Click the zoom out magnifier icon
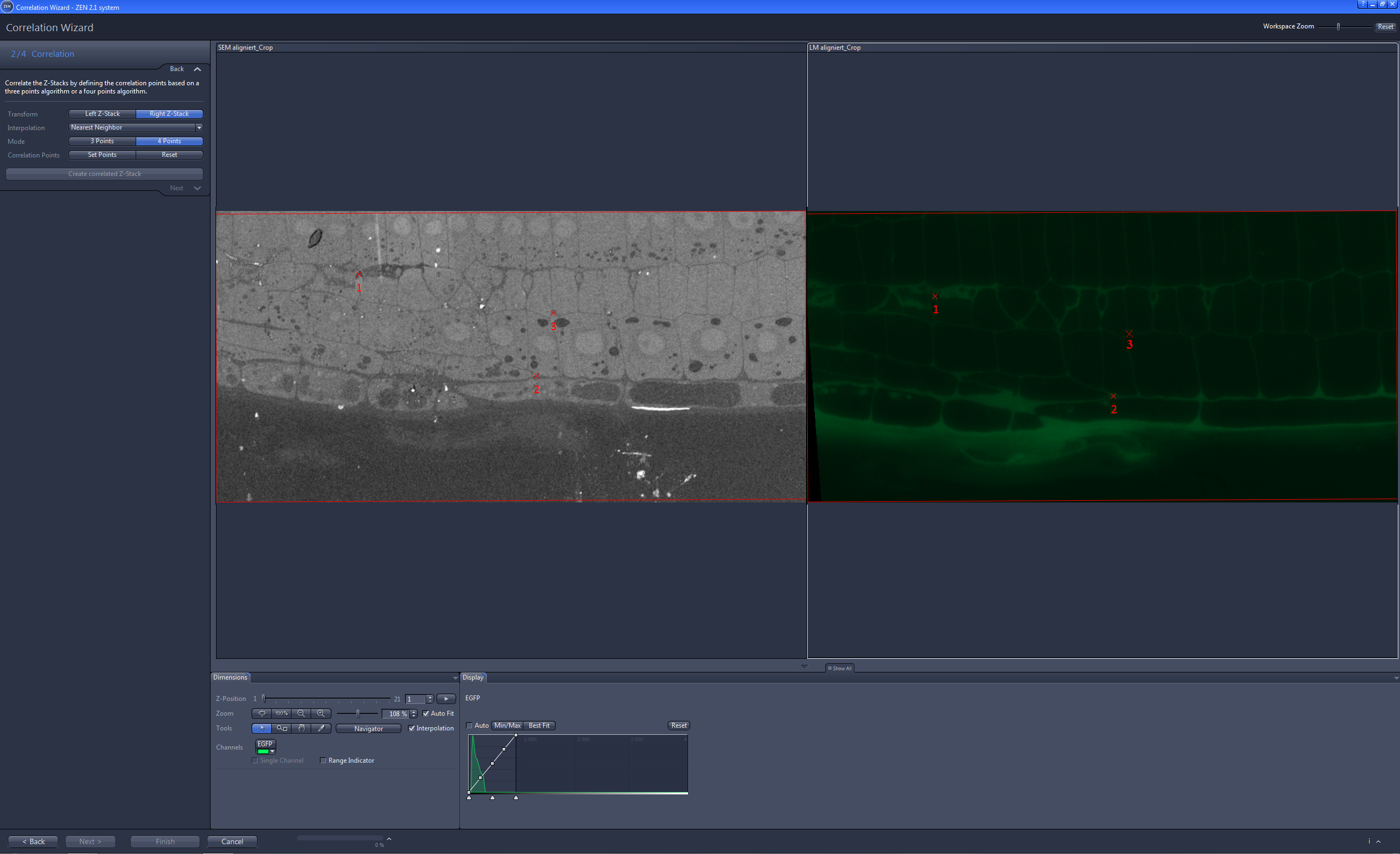1400x854 pixels. tap(301, 713)
